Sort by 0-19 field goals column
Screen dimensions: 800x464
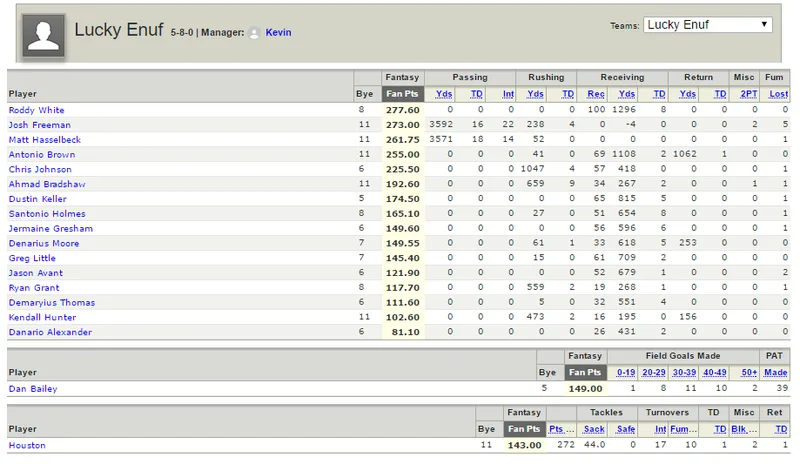pyautogui.click(x=626, y=372)
